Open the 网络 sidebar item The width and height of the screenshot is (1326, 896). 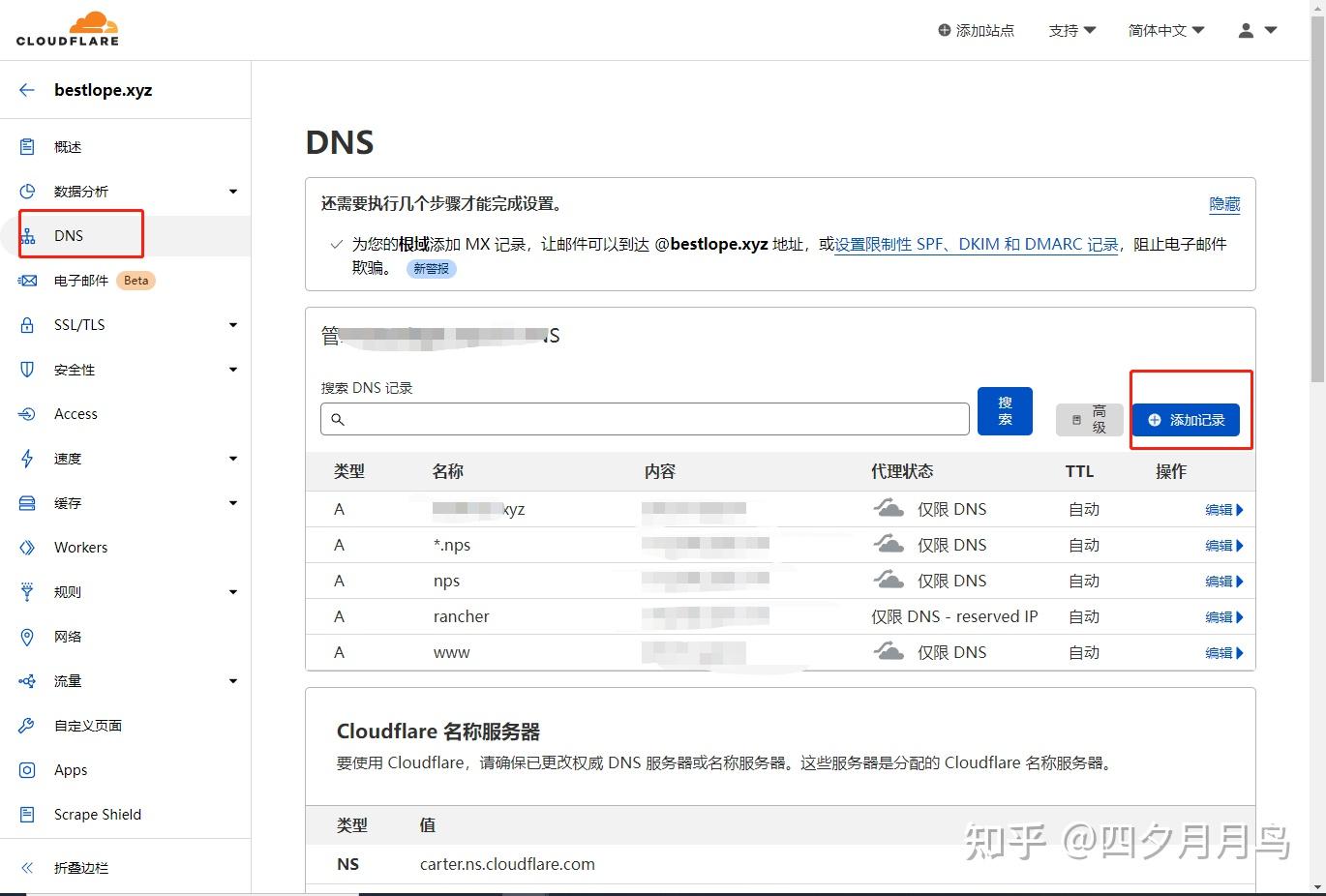pos(68,637)
